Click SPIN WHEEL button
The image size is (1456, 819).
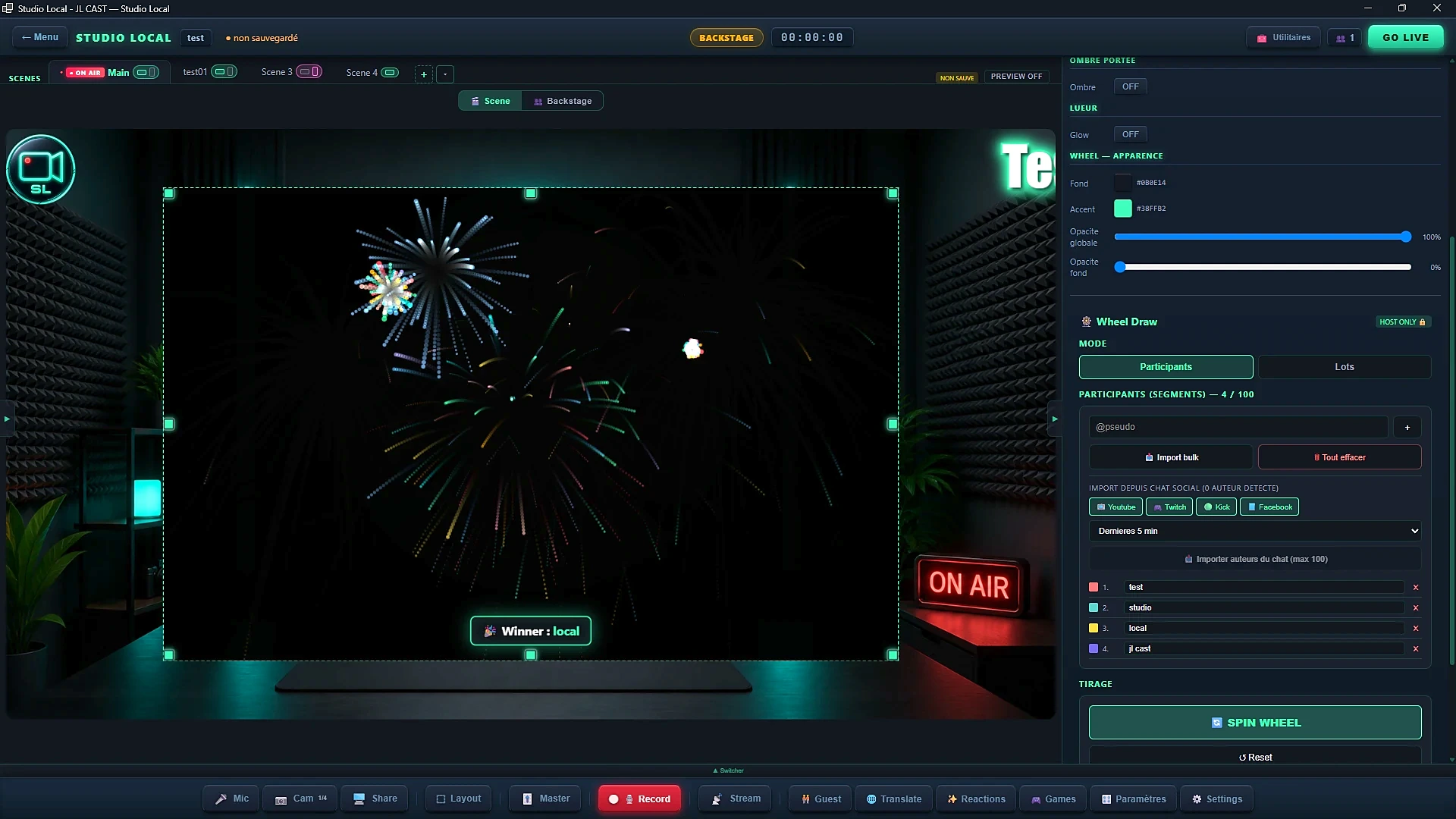(x=1255, y=723)
